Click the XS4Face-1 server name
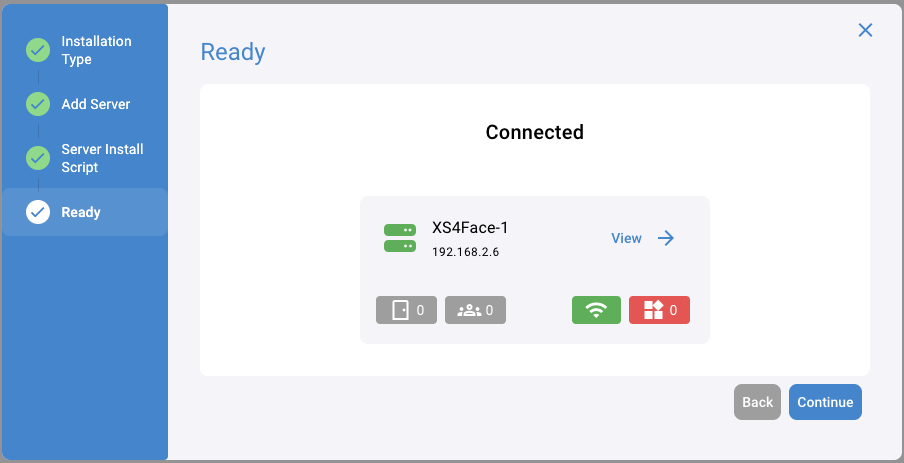 [x=470, y=228]
